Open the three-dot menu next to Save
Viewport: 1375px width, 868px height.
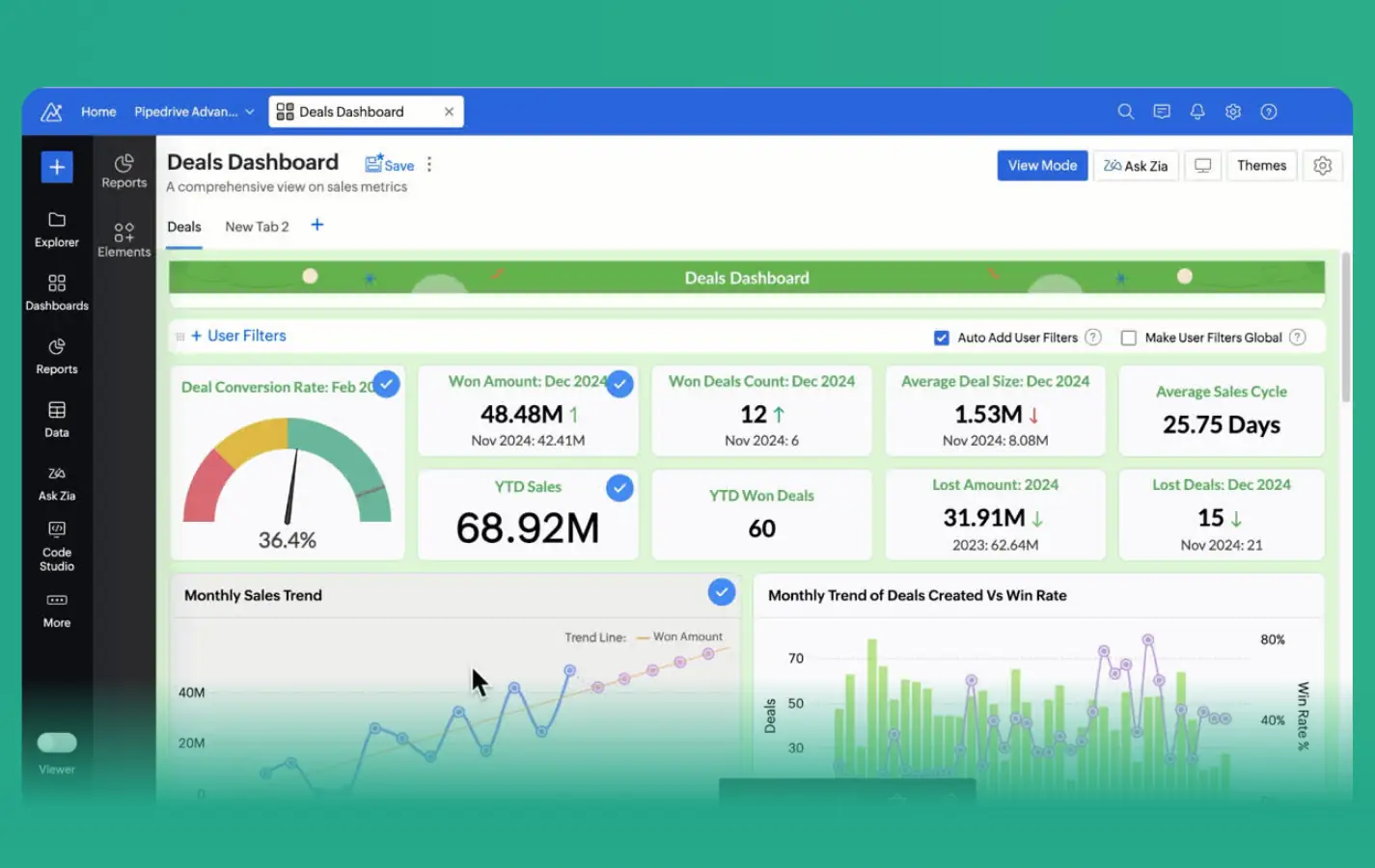pos(429,165)
